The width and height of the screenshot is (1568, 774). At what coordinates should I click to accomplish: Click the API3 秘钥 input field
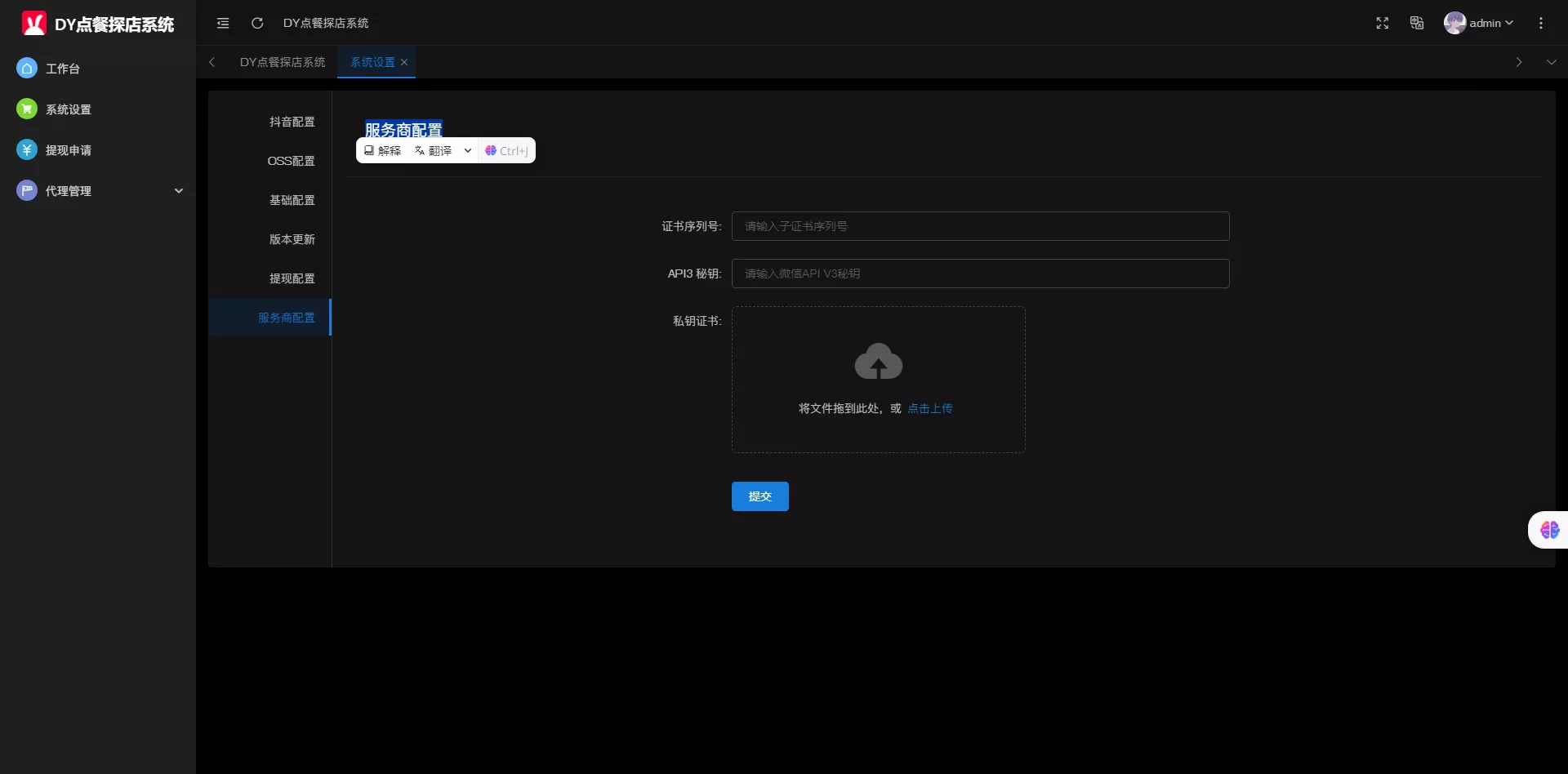pyautogui.click(x=980, y=274)
